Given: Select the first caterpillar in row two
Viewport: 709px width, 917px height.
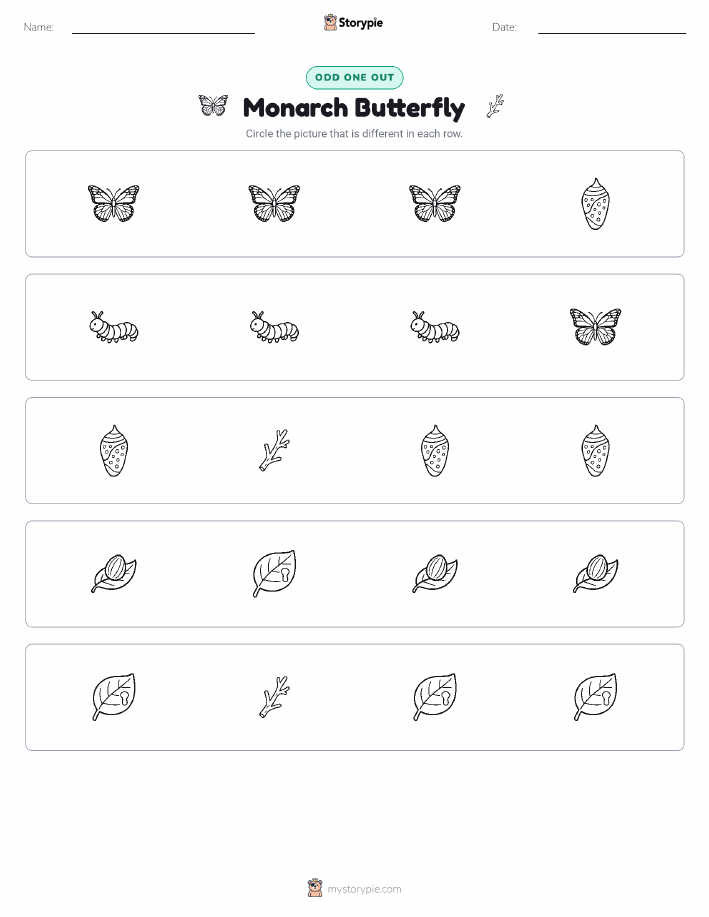Looking at the screenshot, I should [113, 328].
